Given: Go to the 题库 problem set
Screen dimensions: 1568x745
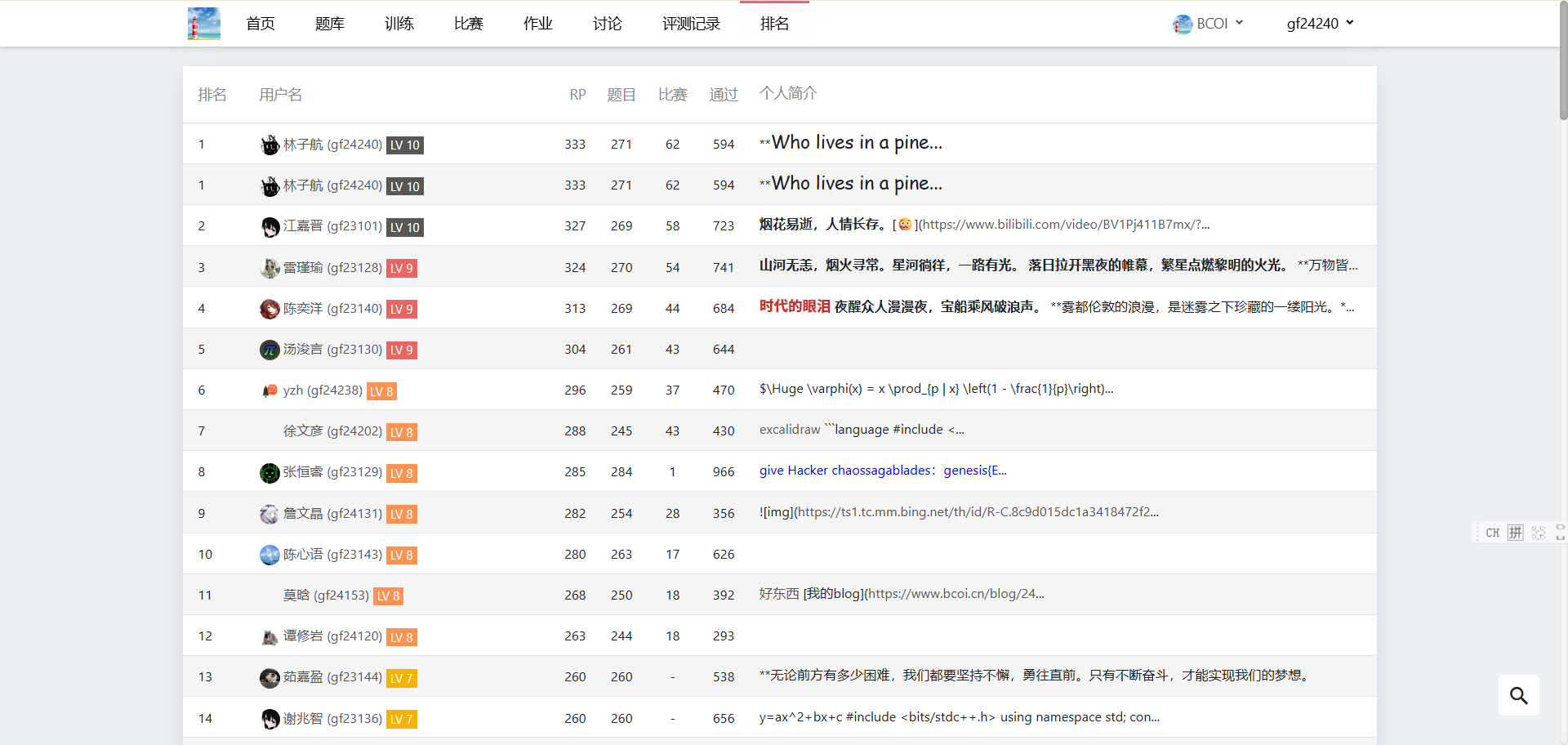Looking at the screenshot, I should point(330,24).
